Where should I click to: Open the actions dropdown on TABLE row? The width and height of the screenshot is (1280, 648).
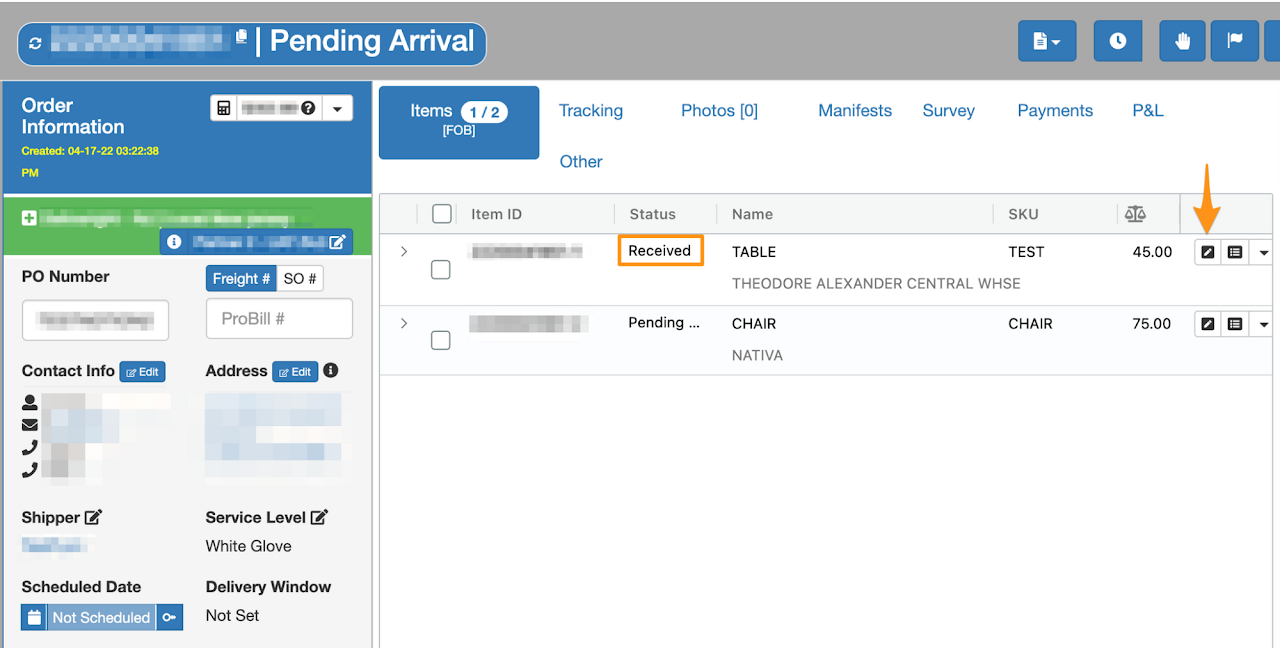click(x=1263, y=253)
